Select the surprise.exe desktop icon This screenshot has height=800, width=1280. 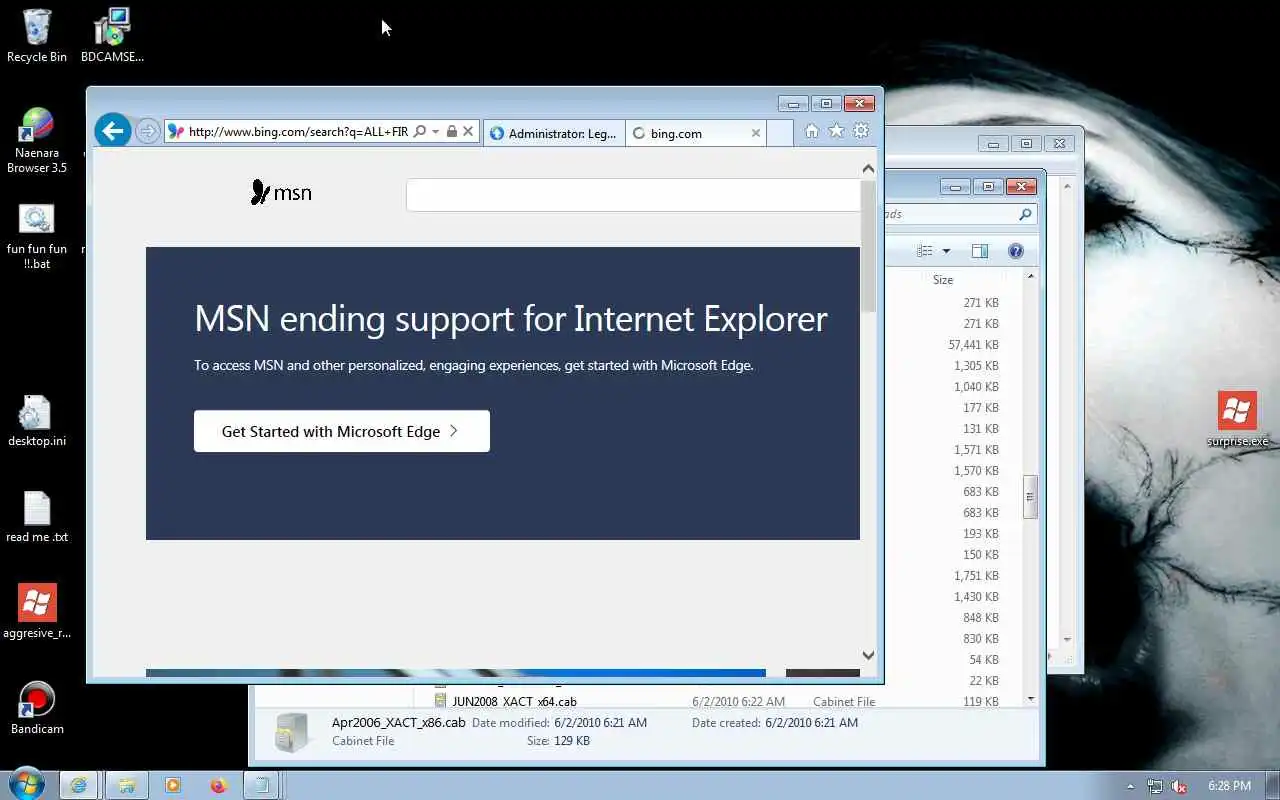click(x=1237, y=419)
